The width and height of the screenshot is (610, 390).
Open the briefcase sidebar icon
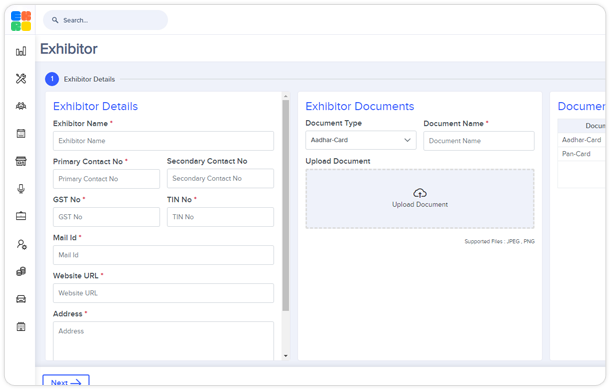[21, 216]
